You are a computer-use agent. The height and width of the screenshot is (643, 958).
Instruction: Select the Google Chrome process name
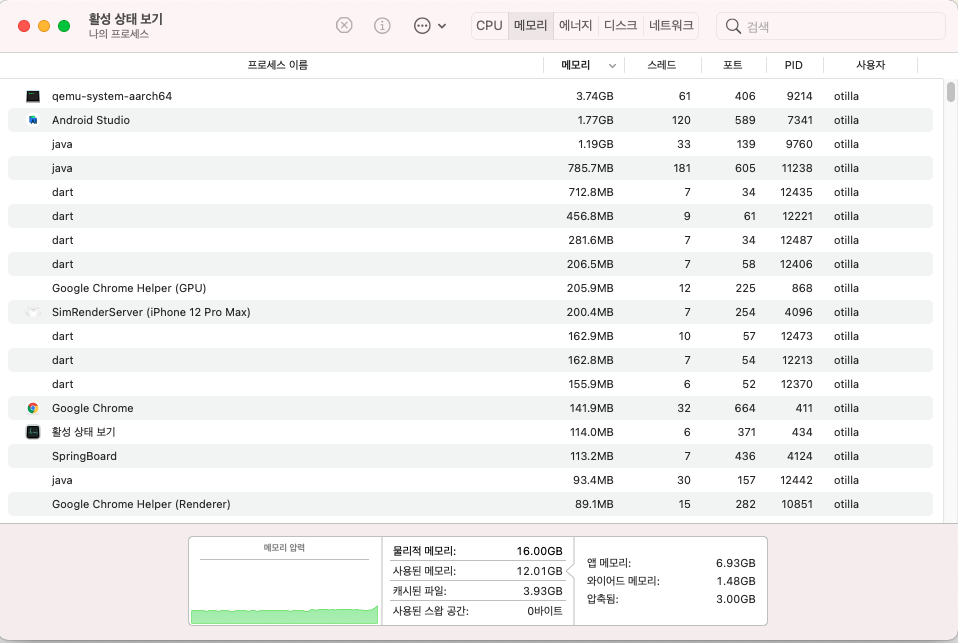coord(92,408)
